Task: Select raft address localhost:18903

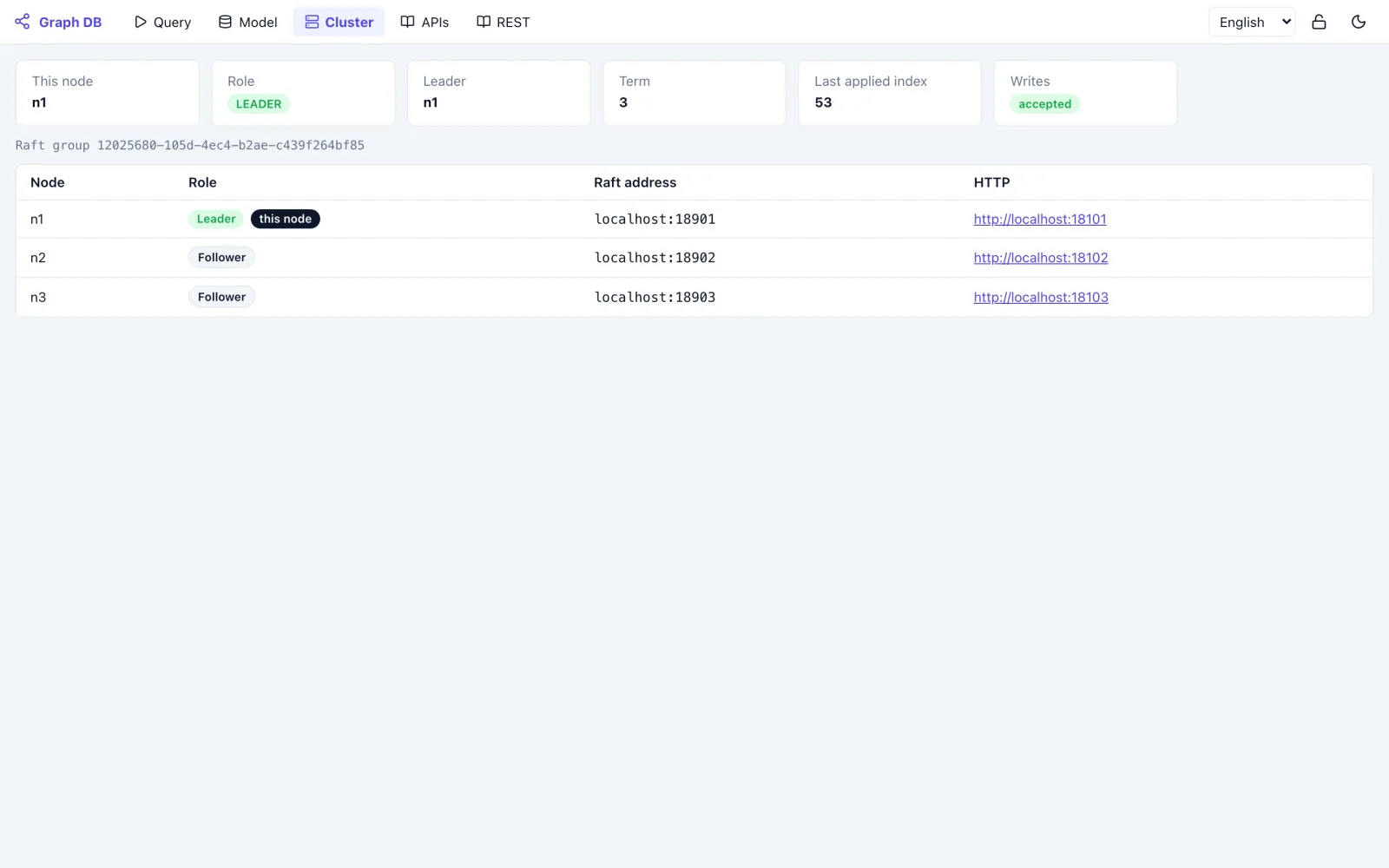Action: [x=655, y=297]
